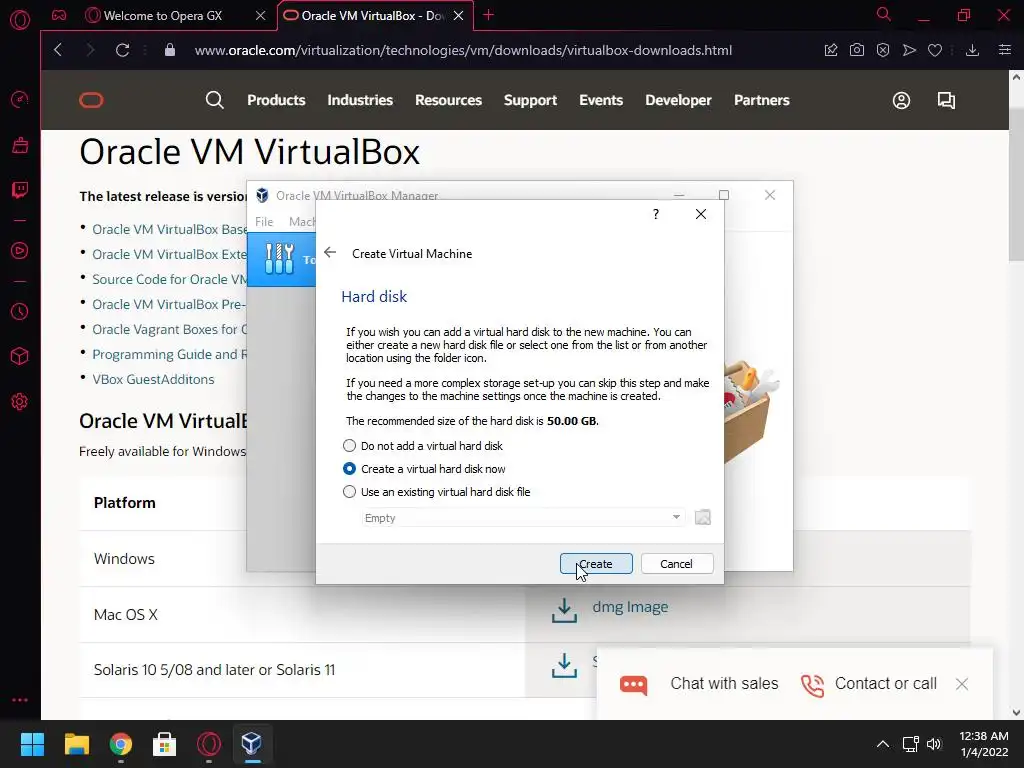Open the Developer navigation item
The height and width of the screenshot is (768, 1024).
(679, 100)
